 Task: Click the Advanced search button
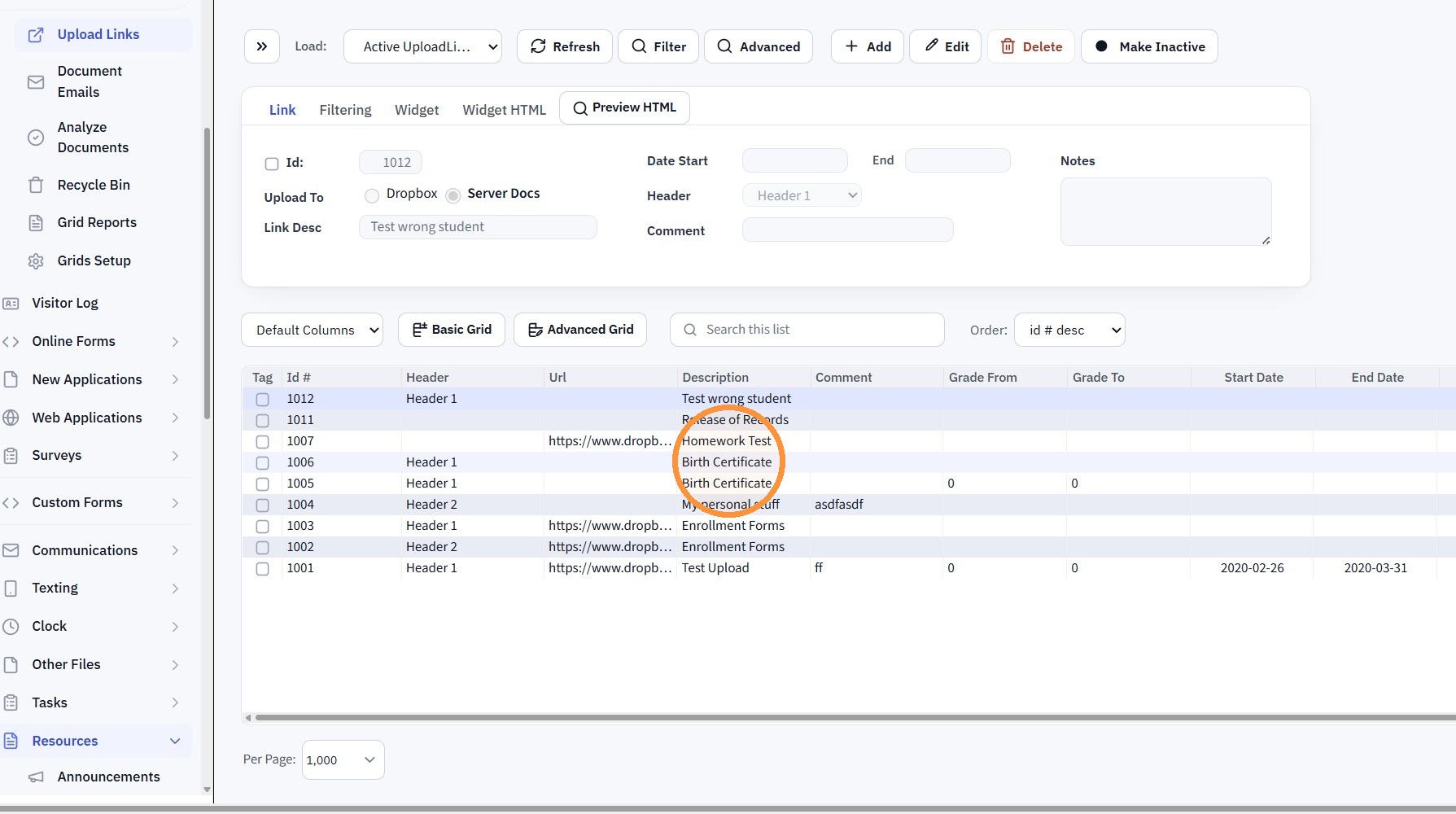(x=759, y=46)
